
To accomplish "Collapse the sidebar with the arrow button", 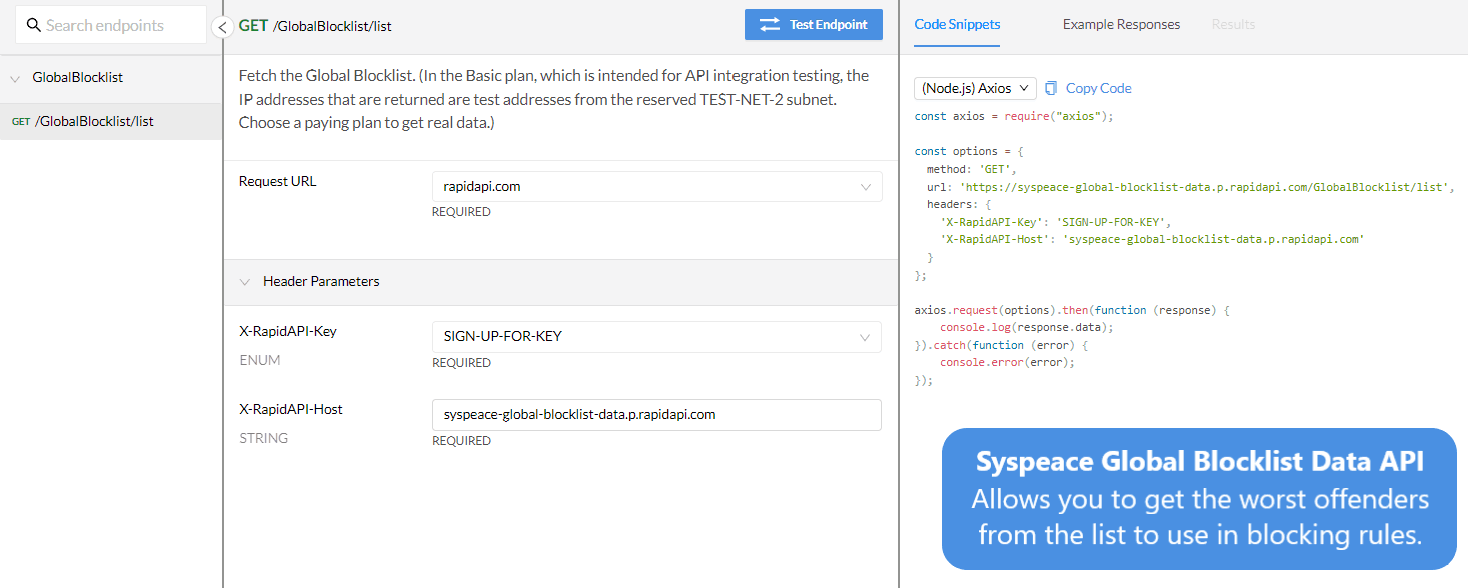I will click(x=224, y=27).
